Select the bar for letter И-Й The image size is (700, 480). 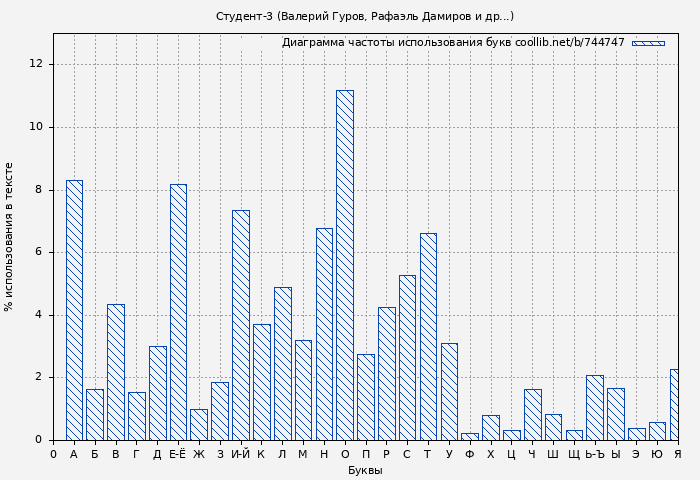(x=241, y=325)
